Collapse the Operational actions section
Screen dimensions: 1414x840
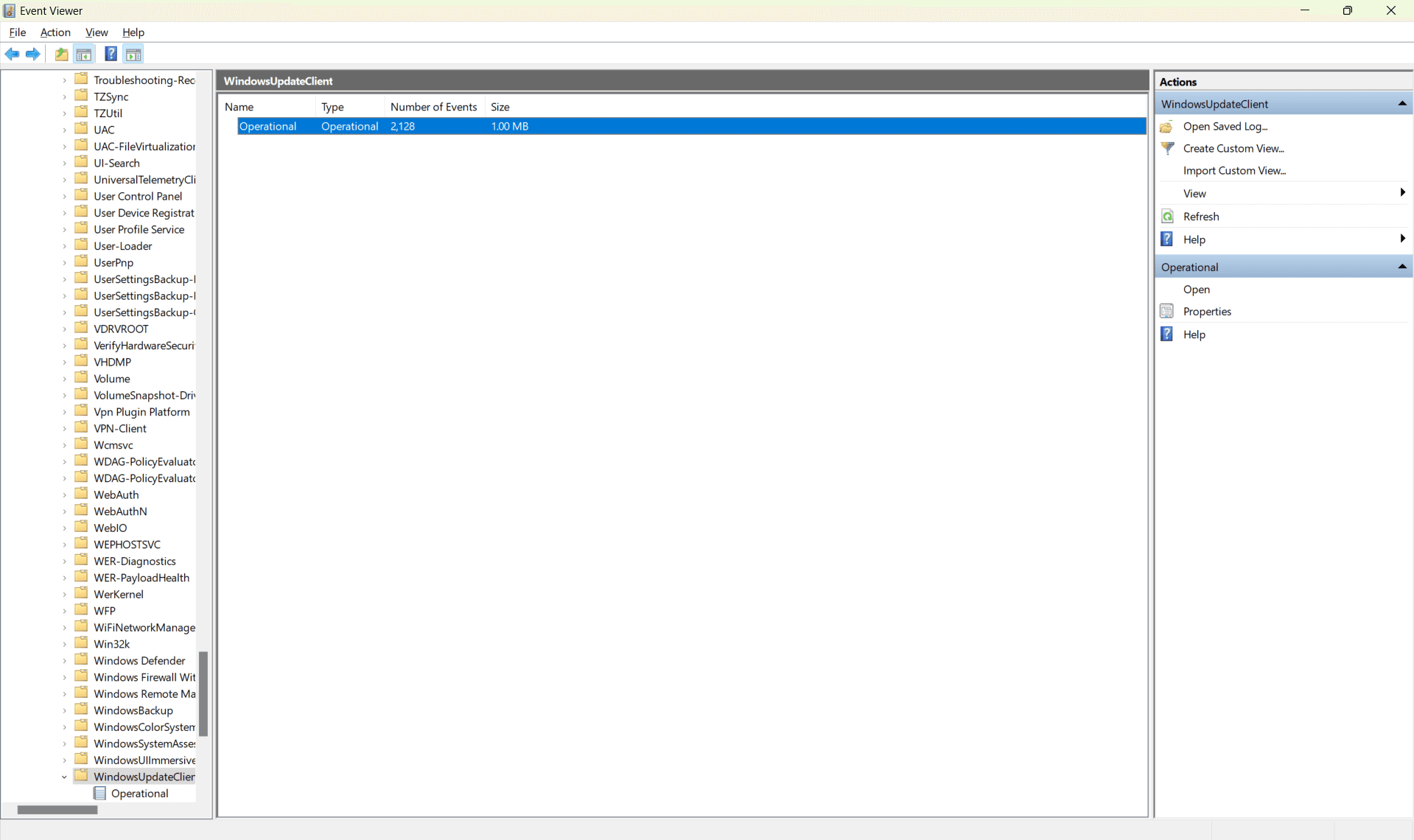(x=1402, y=267)
